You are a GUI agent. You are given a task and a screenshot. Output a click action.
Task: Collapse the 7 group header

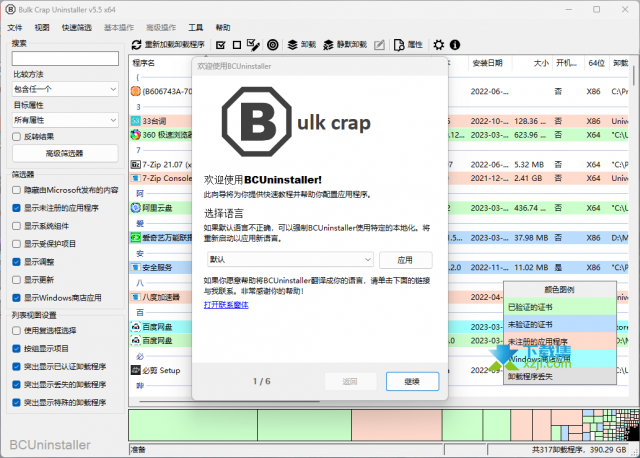click(x=138, y=150)
